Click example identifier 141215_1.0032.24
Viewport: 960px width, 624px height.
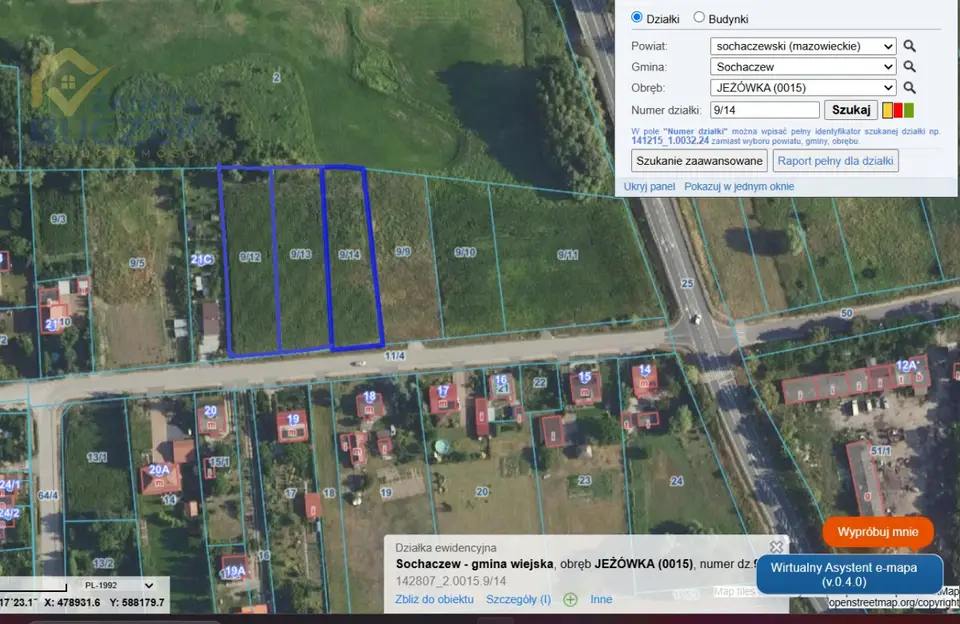(670, 141)
